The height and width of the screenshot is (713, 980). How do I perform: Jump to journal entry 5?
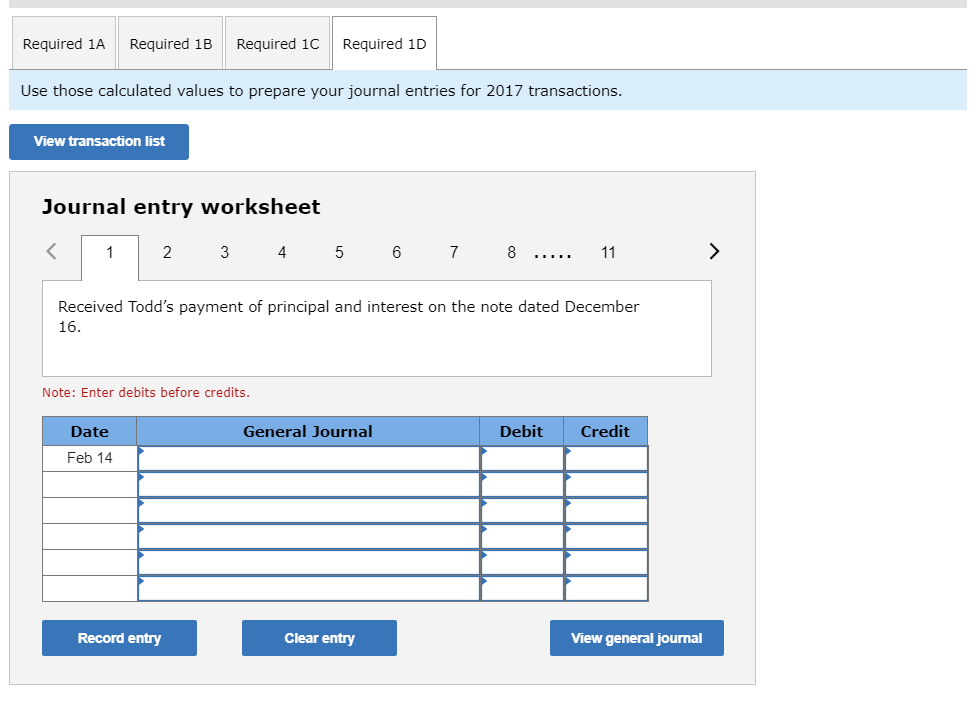point(339,253)
